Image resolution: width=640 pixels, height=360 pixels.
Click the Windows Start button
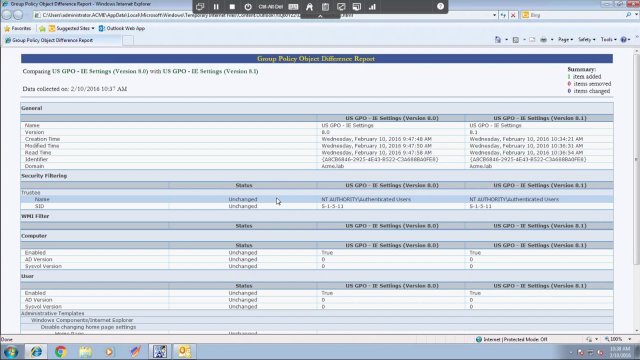pos(11,351)
